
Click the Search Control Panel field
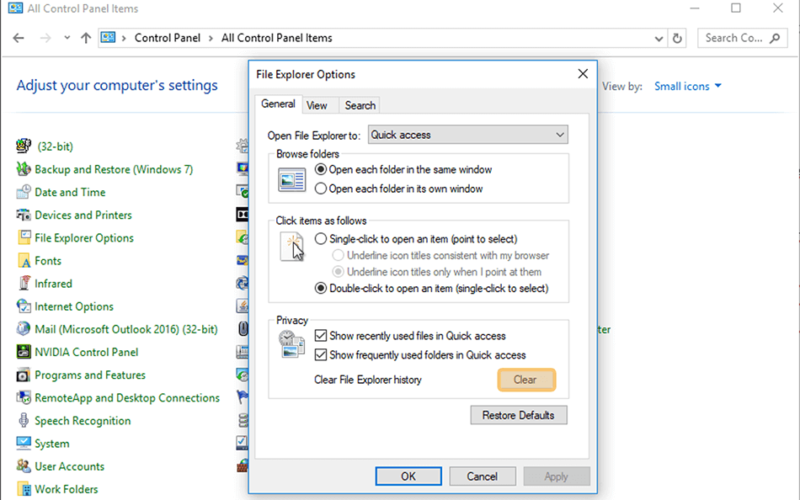tap(742, 38)
